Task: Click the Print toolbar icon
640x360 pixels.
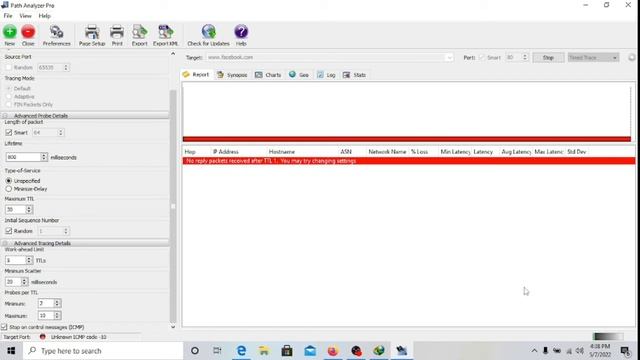Action: pyautogui.click(x=117, y=36)
